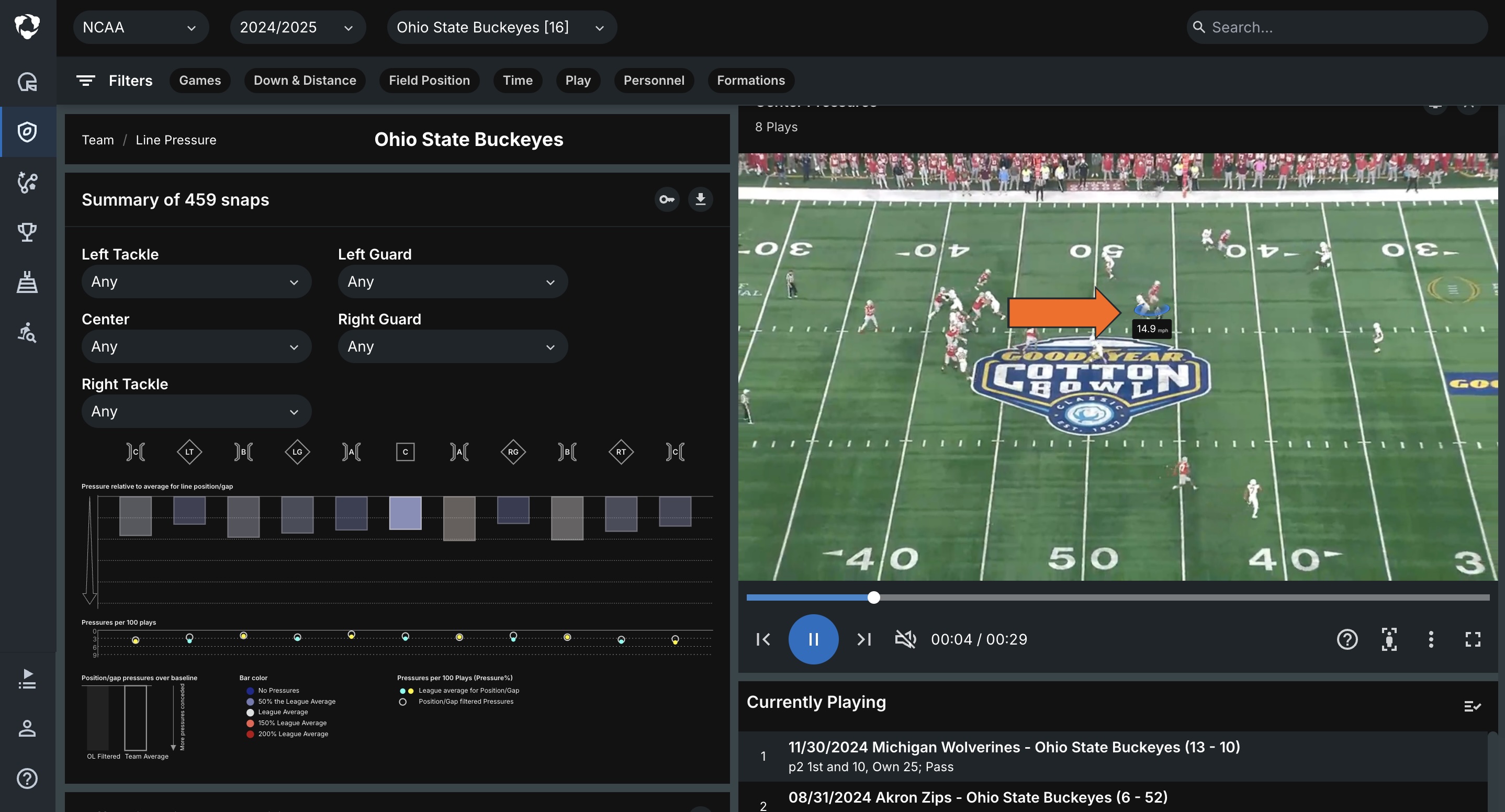Open the Field Position filter
Image resolution: width=1505 pixels, height=812 pixels.
pos(430,81)
